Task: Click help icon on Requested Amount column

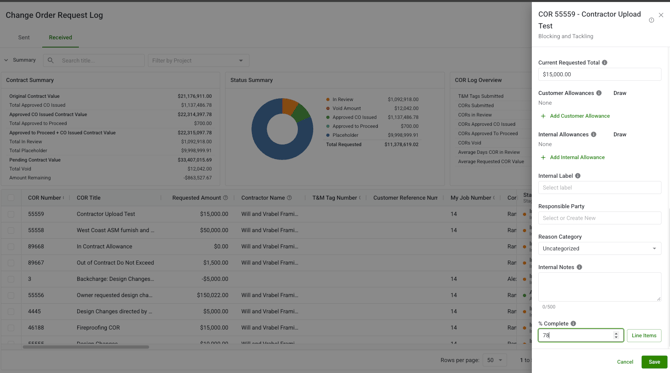Action: tap(226, 197)
